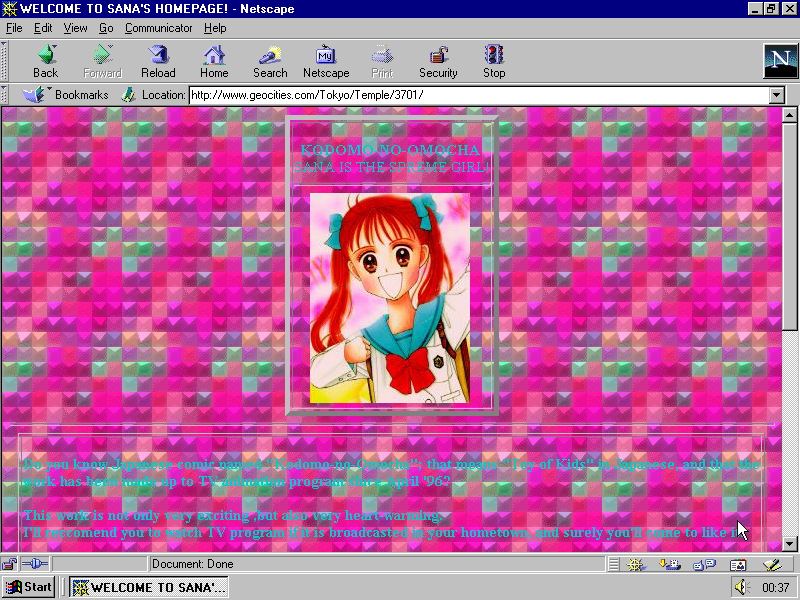Image resolution: width=800 pixels, height=600 pixels.
Task: Click the My Netscape toolbar button
Action: (326, 61)
